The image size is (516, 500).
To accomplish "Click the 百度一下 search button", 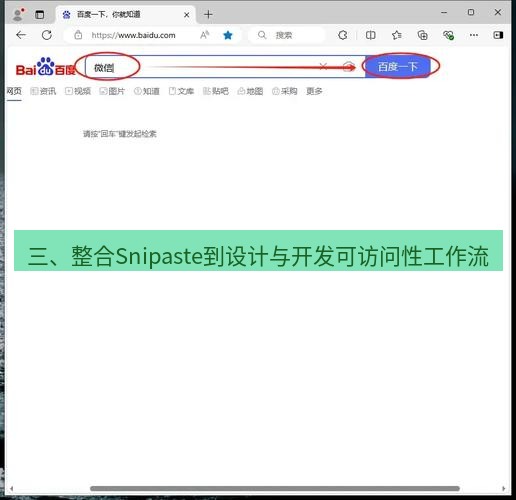I will 398,67.
